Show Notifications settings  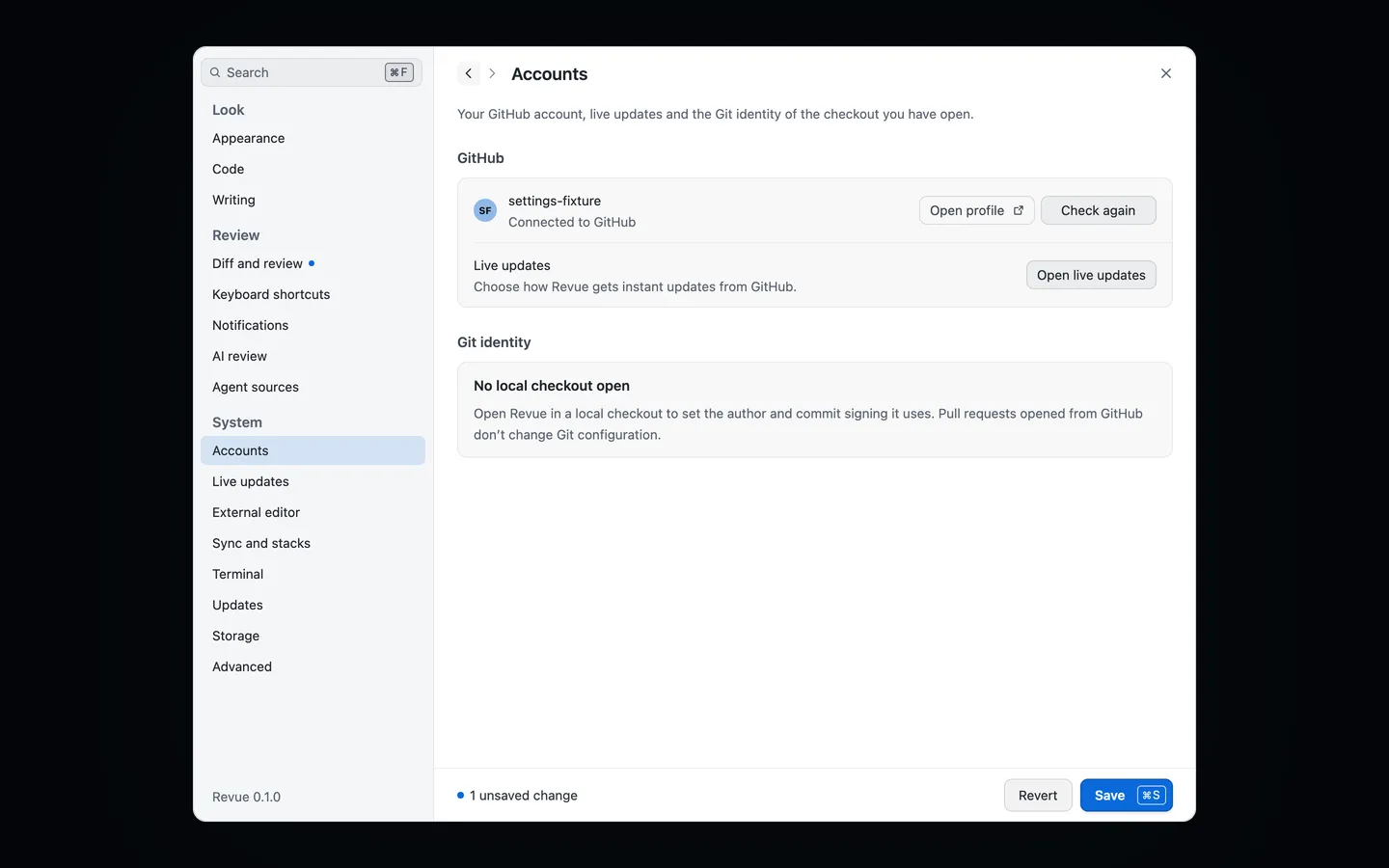[313, 325]
